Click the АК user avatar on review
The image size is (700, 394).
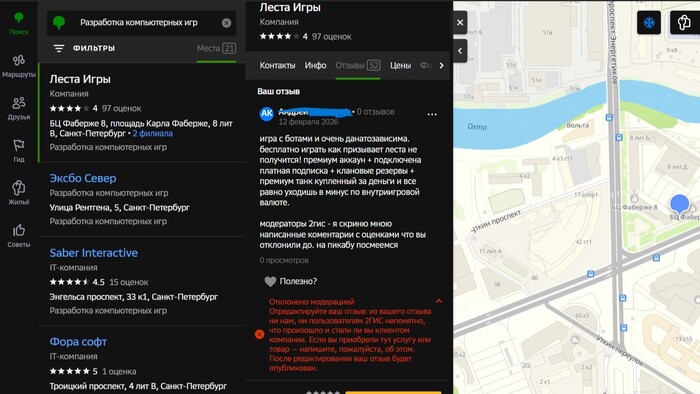(267, 114)
